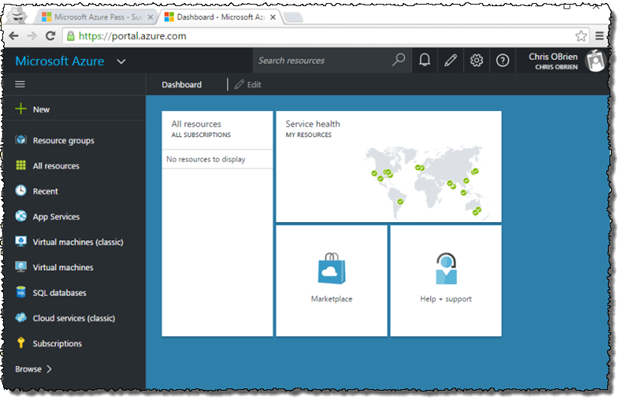The width and height of the screenshot is (624, 406).
Task: Click the search magnifier icon
Action: click(x=398, y=60)
